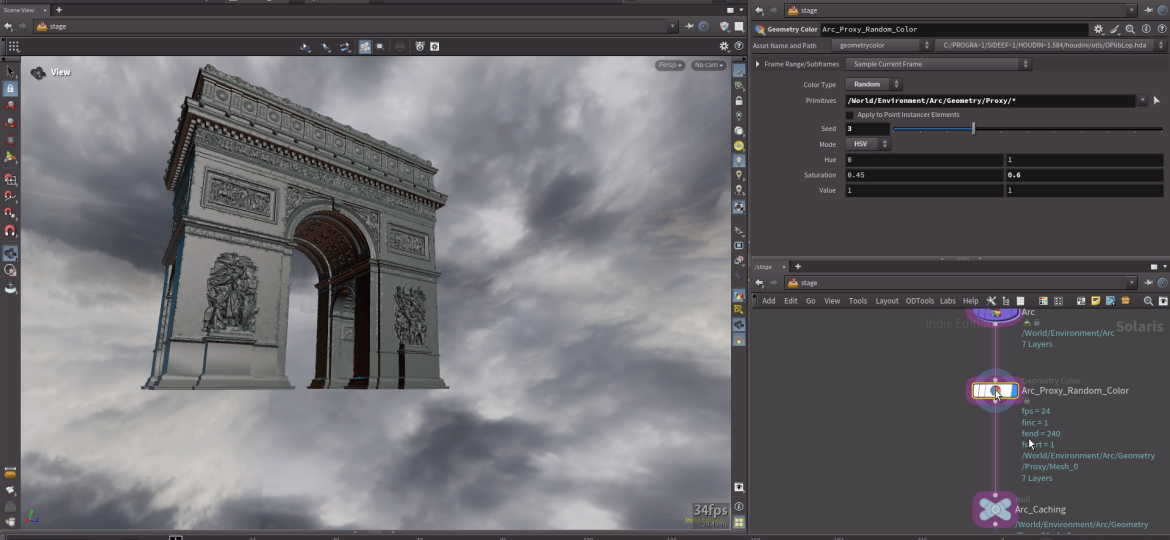Open the Labs menu in the network editor
The height and width of the screenshot is (540, 1170).
point(947,301)
